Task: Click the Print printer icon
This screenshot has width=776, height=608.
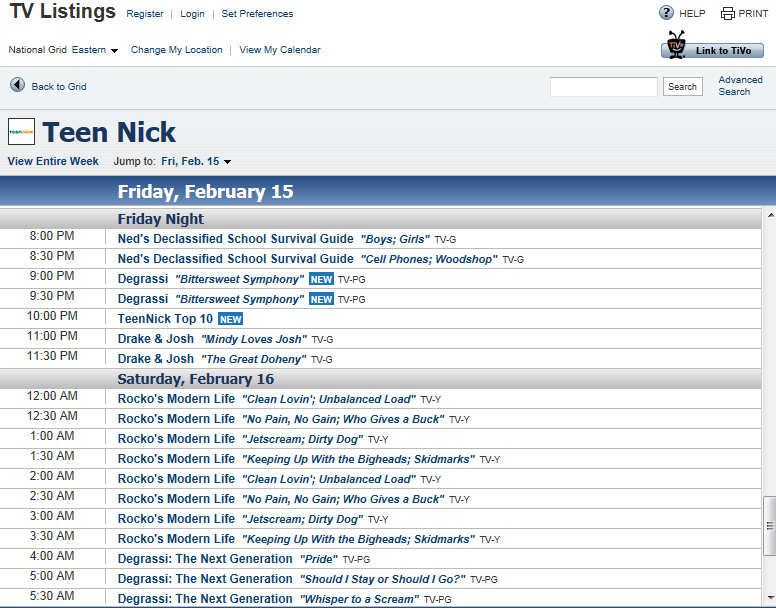Action: click(x=728, y=14)
